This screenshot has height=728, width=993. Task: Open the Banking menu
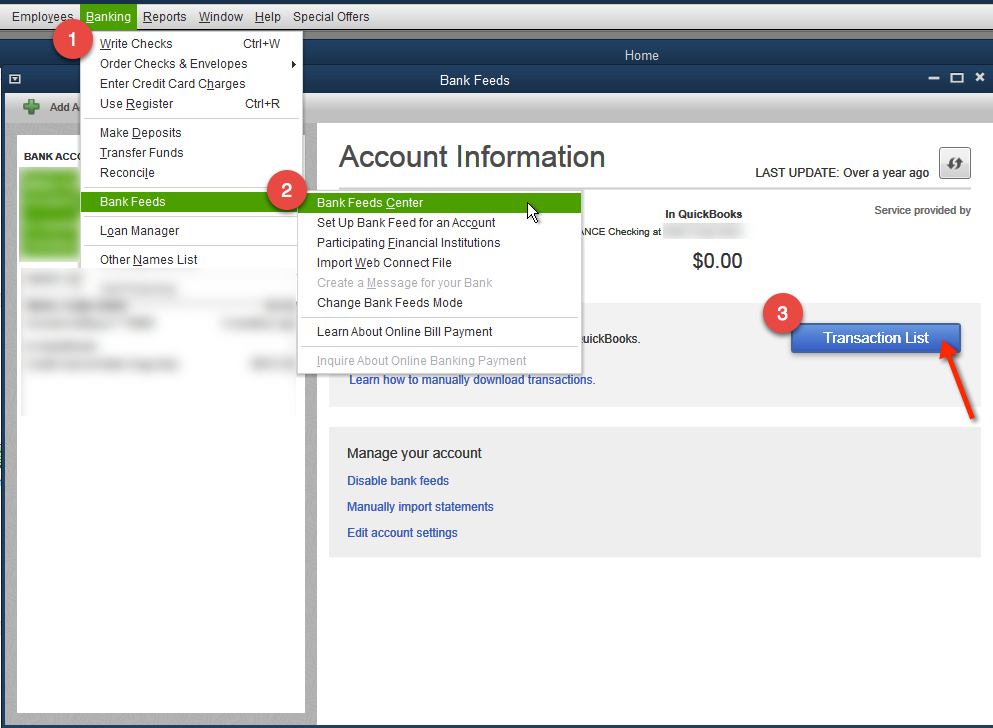[x=108, y=16]
